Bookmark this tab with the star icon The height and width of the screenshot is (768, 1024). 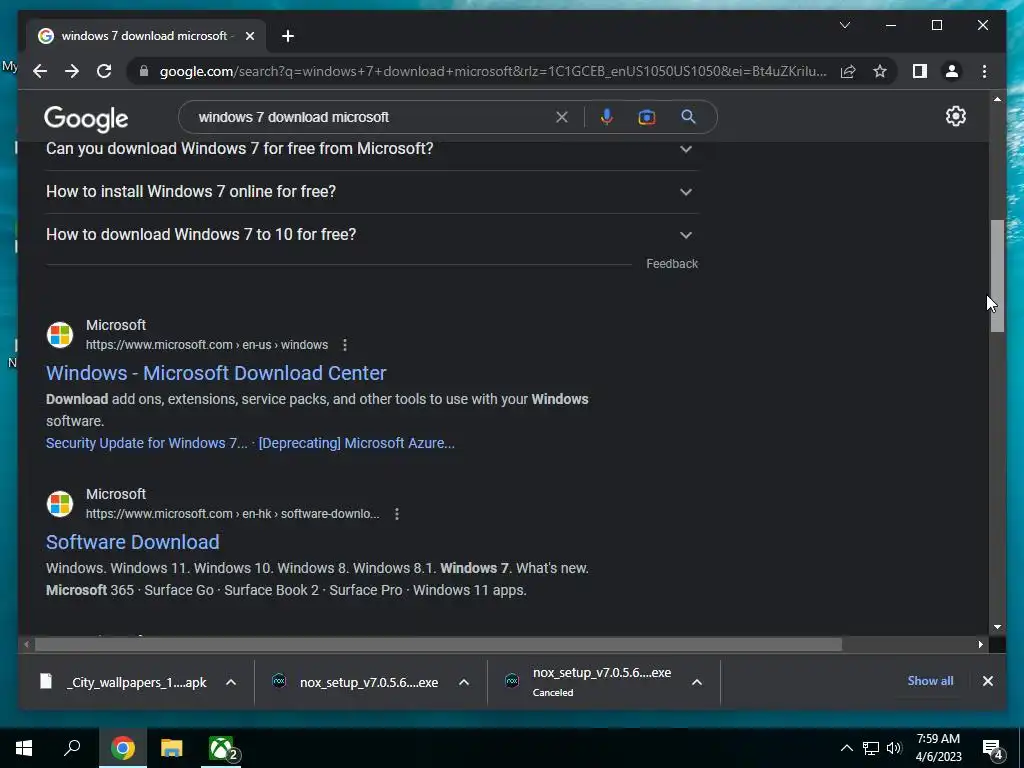click(880, 71)
